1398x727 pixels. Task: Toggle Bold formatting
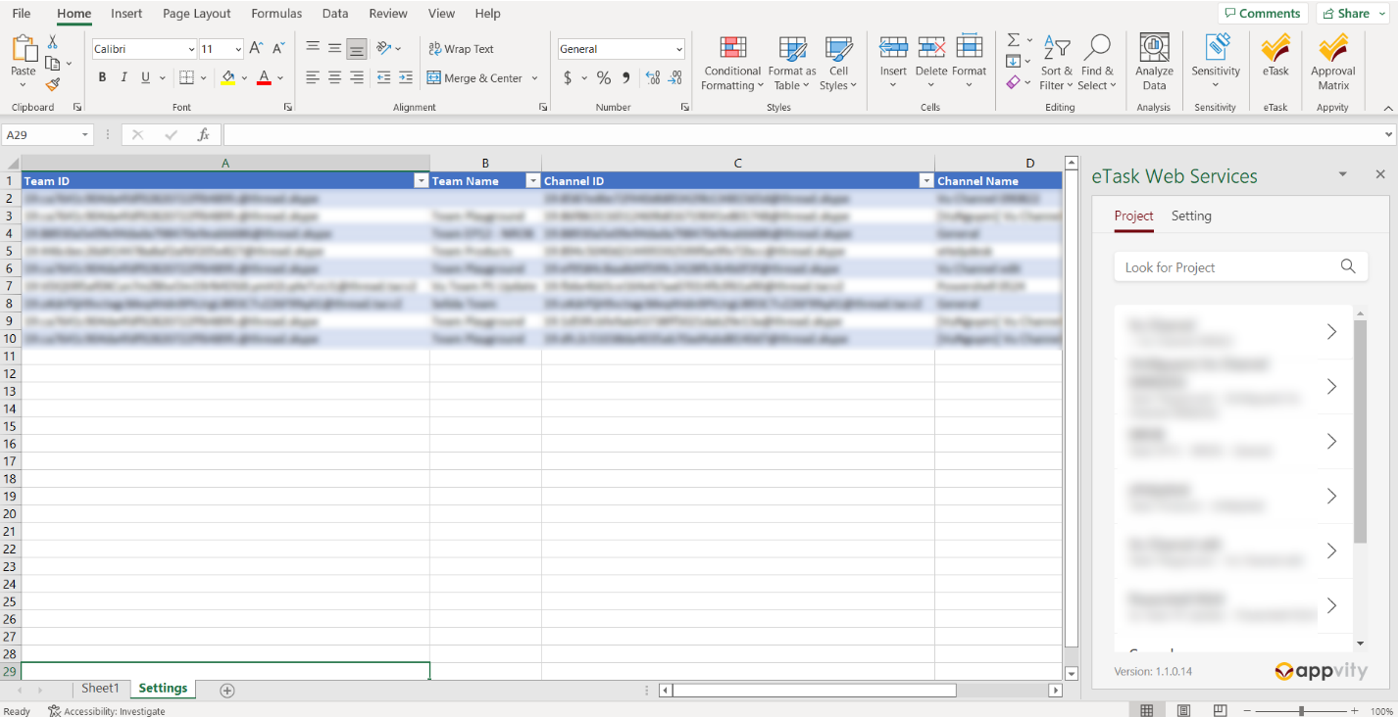pyautogui.click(x=102, y=78)
